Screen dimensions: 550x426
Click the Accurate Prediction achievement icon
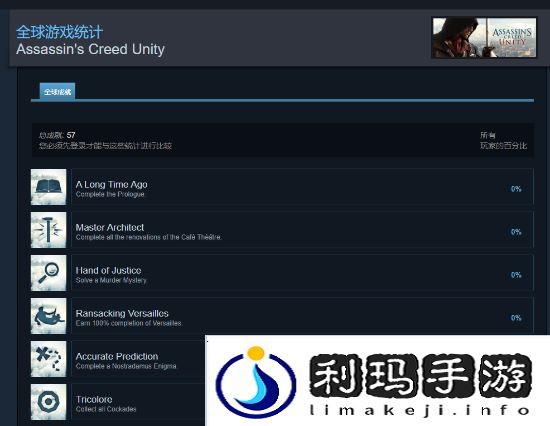coord(48,359)
